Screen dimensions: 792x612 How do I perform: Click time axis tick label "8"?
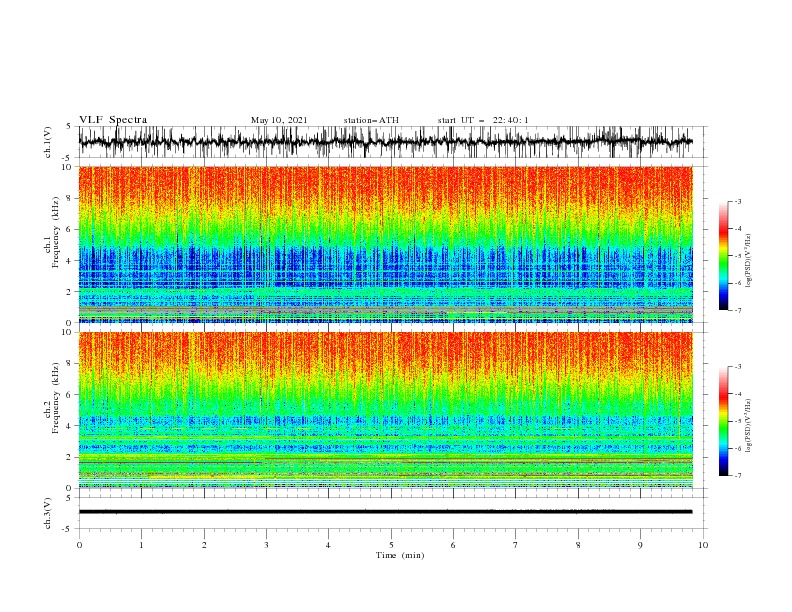[578, 545]
